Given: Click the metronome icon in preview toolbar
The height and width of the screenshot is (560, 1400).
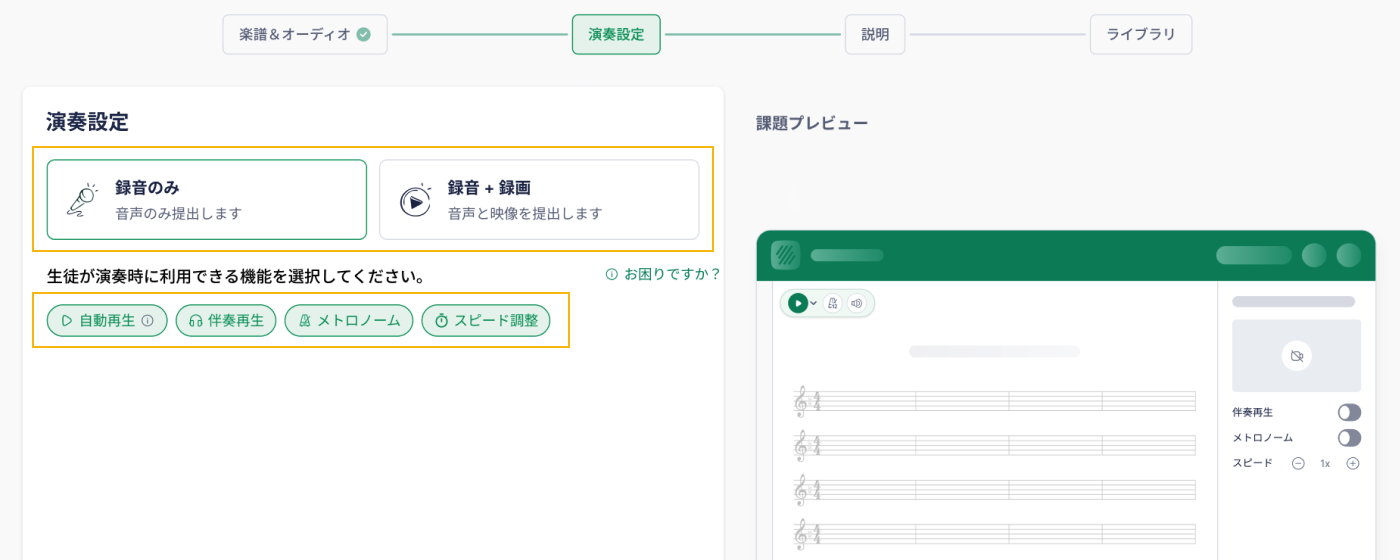Looking at the screenshot, I should tap(832, 303).
